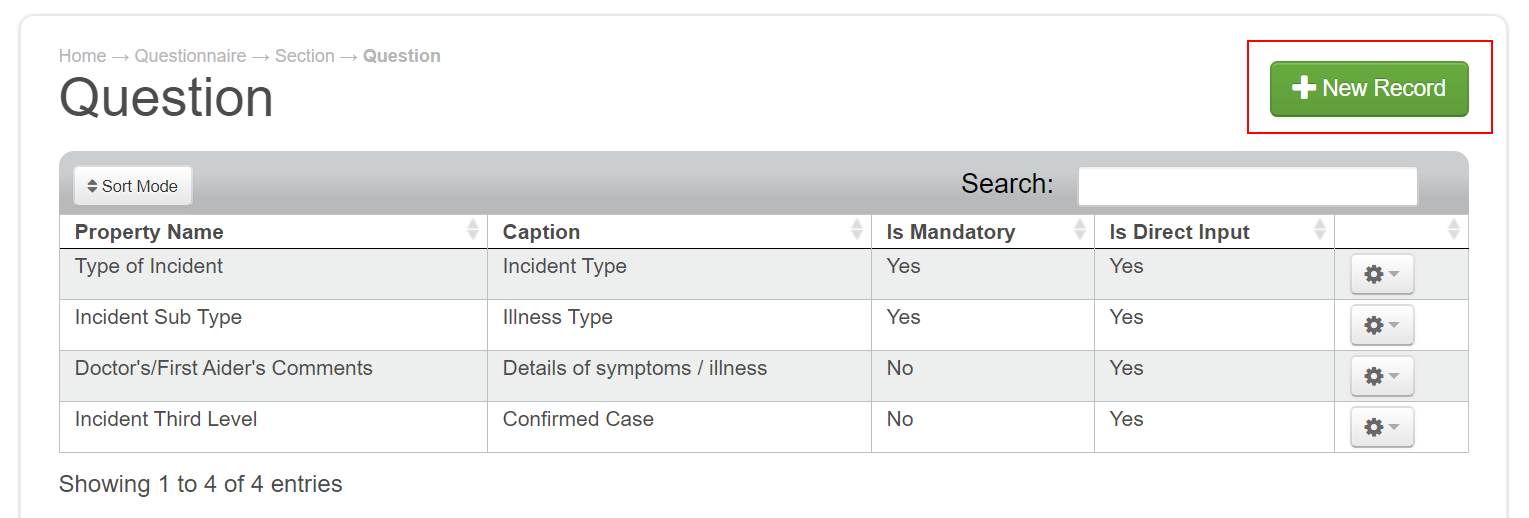Open gear menu for Doctor's/First Aider's Comments row

coord(1382,376)
